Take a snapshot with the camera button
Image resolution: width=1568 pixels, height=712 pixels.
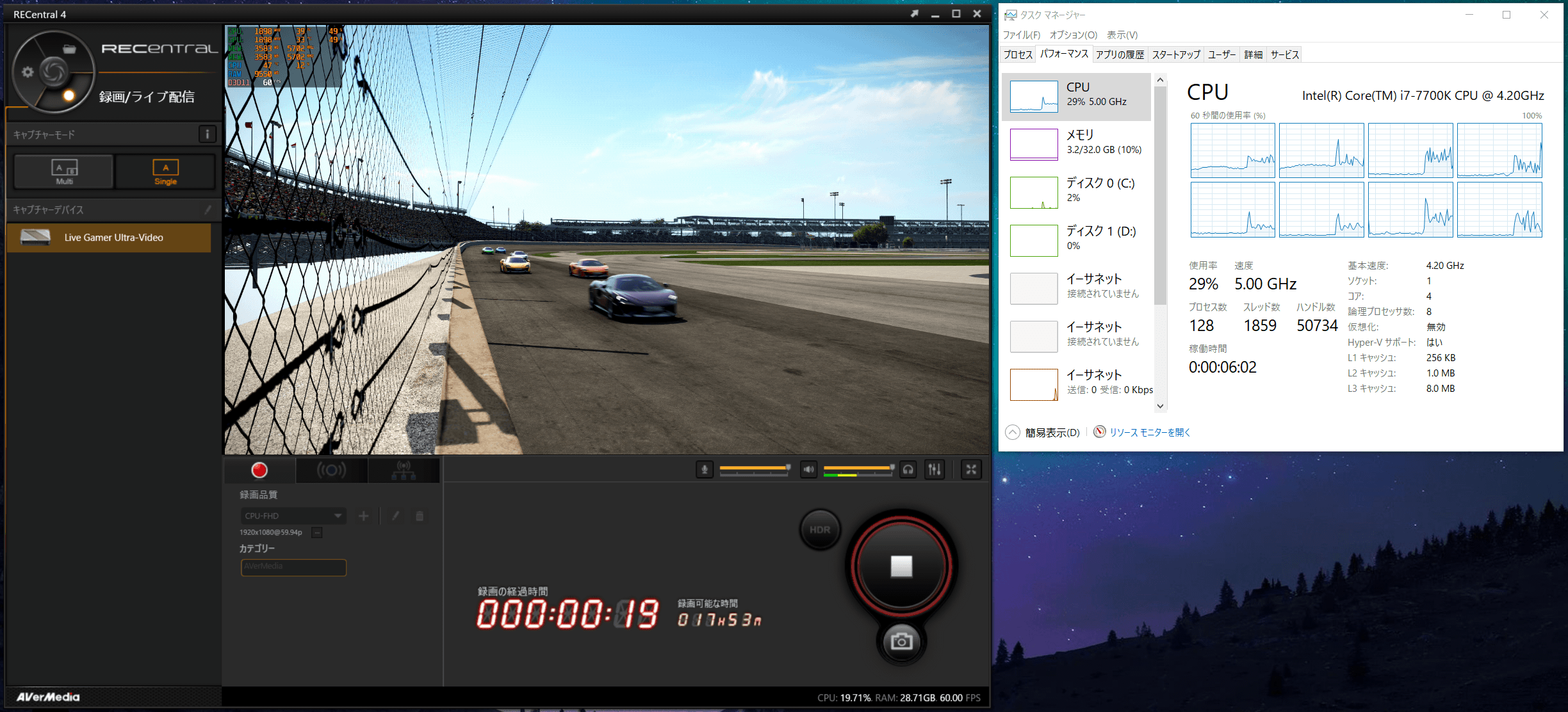[x=901, y=642]
